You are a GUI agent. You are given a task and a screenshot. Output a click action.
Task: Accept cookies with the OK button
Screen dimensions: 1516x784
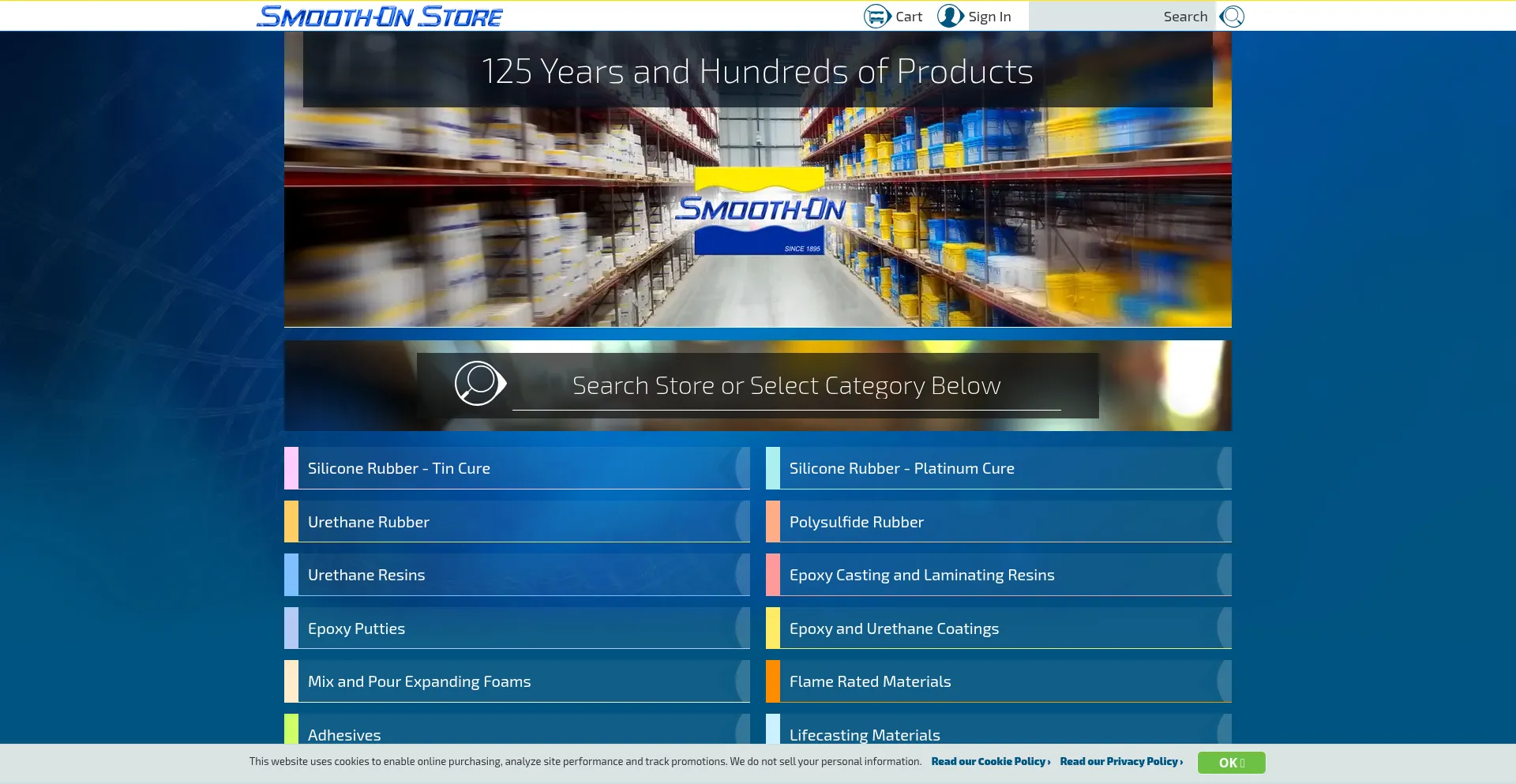click(1230, 763)
